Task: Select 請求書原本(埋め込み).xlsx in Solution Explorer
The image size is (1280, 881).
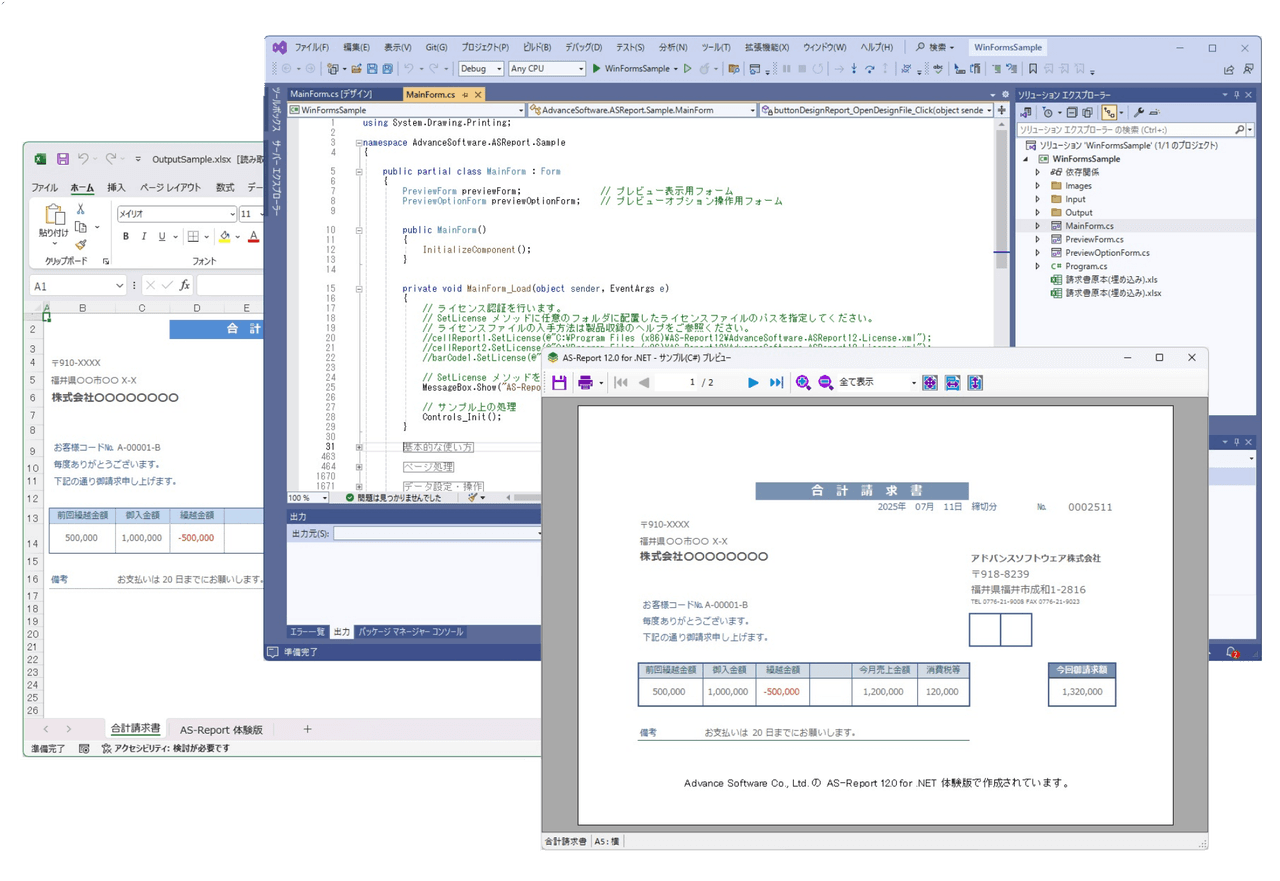Action: [1113, 294]
